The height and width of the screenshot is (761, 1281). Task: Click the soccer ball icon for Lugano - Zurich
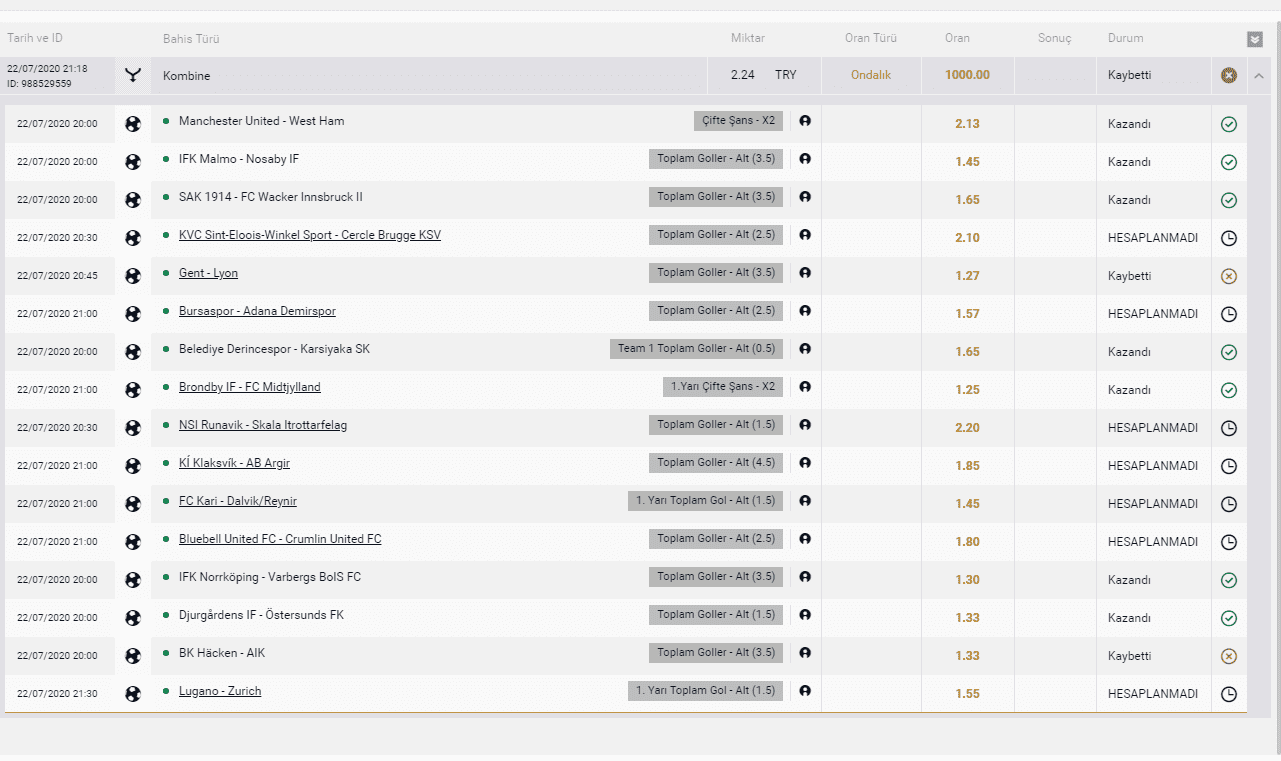point(133,694)
